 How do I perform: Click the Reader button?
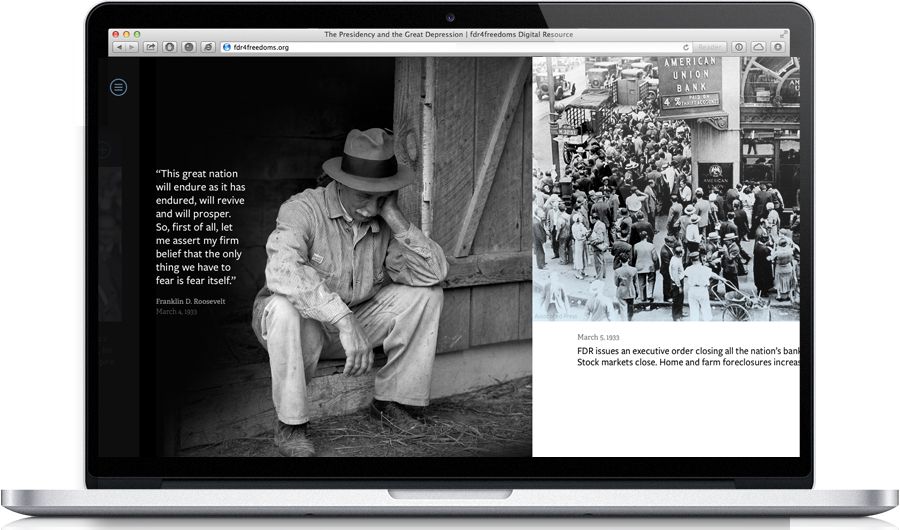[x=709, y=47]
